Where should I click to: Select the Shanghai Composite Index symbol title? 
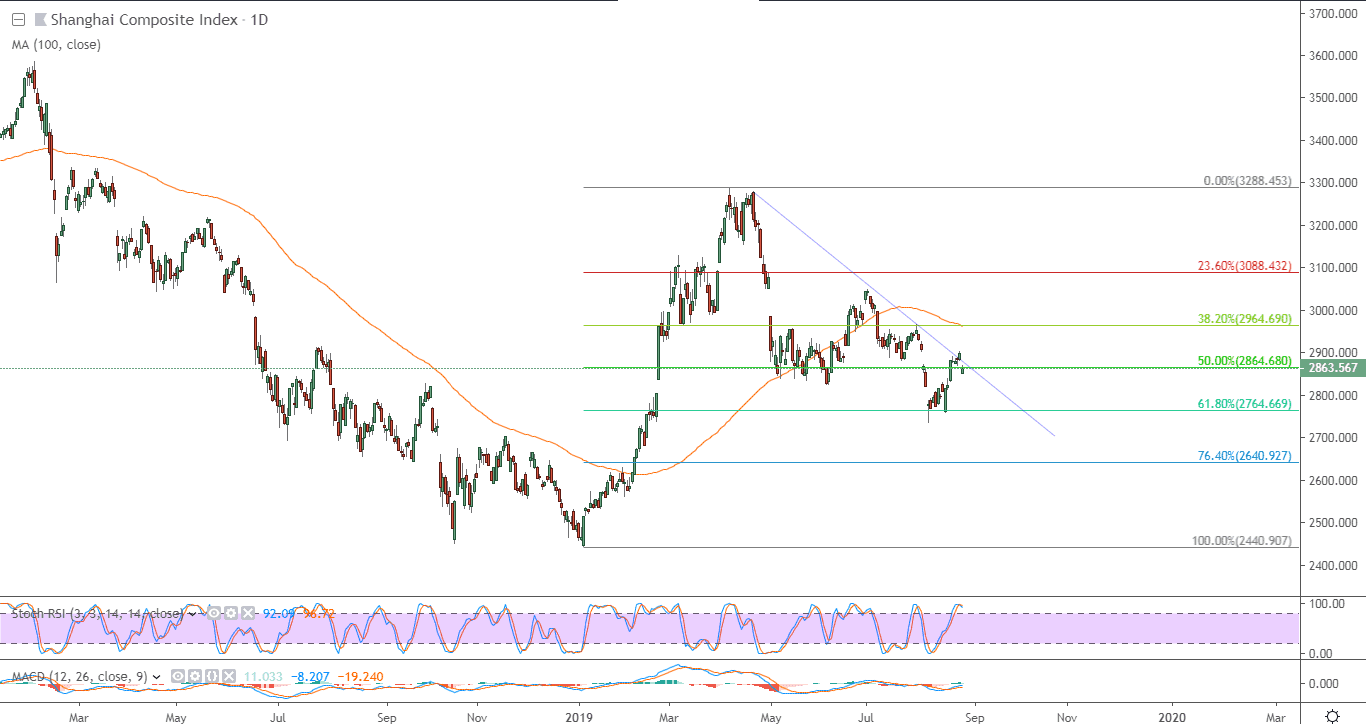click(x=146, y=19)
